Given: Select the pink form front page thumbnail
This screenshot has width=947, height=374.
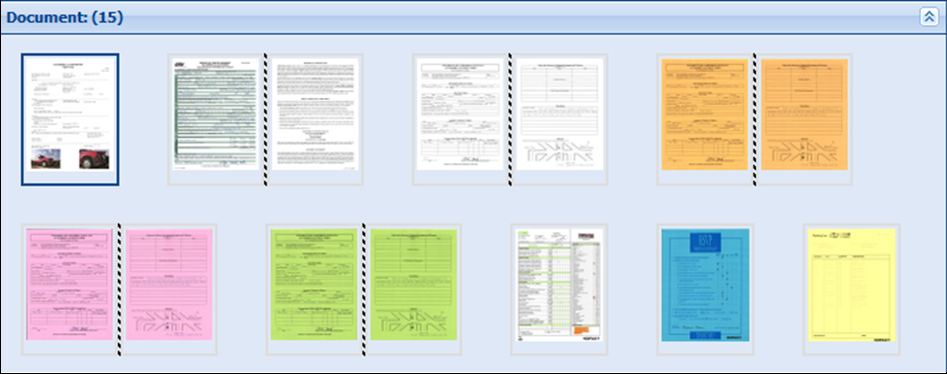Looking at the screenshot, I should [69, 284].
